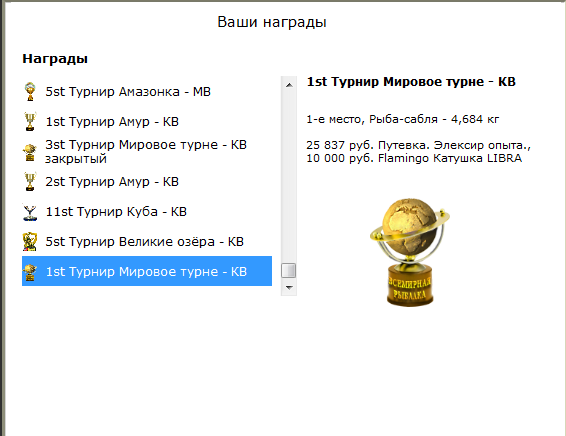Viewport: 566px width, 436px height.
Task: Select 2st Турнир Амур - КВ award
Action: click(147, 182)
